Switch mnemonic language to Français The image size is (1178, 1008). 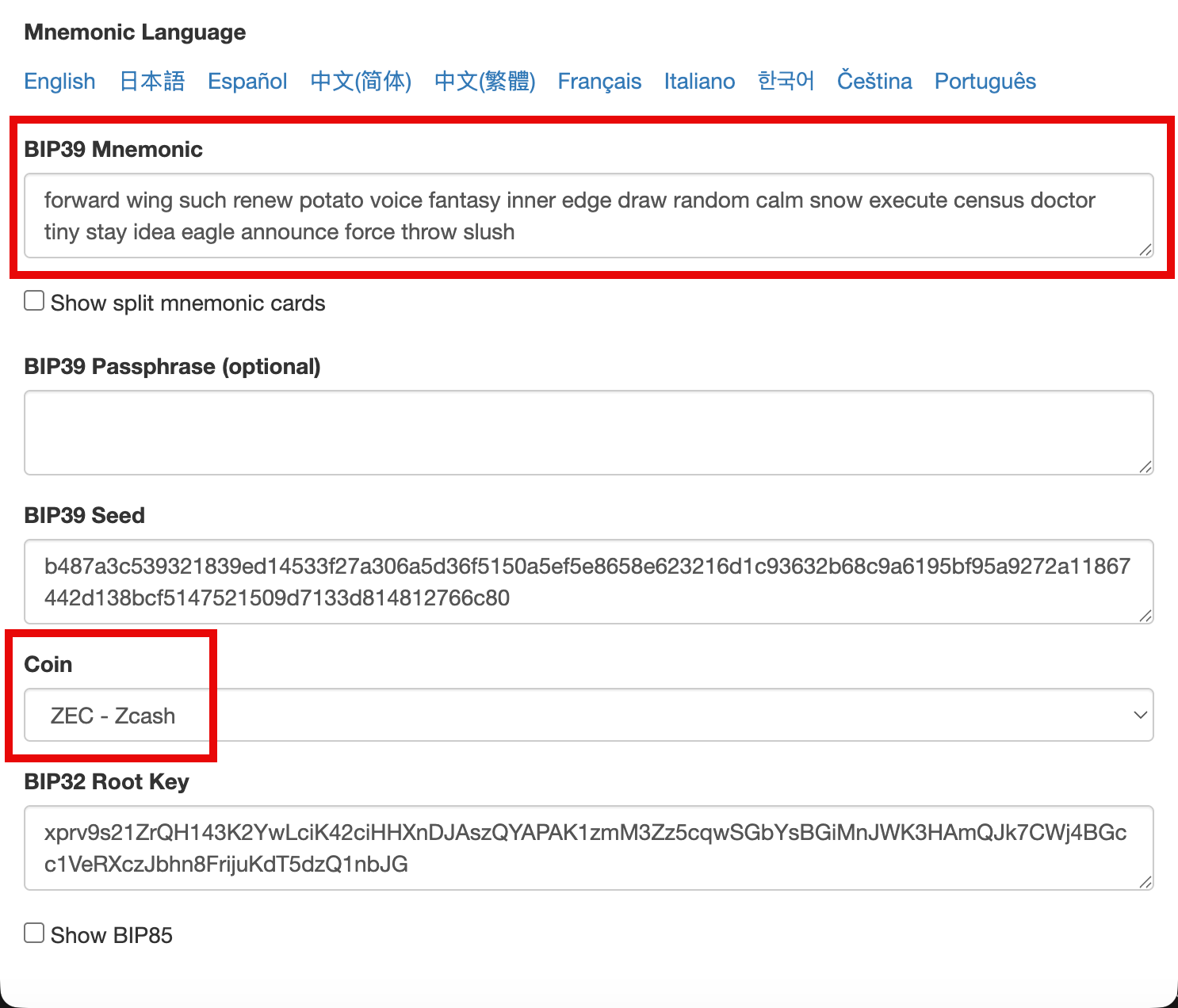(599, 82)
